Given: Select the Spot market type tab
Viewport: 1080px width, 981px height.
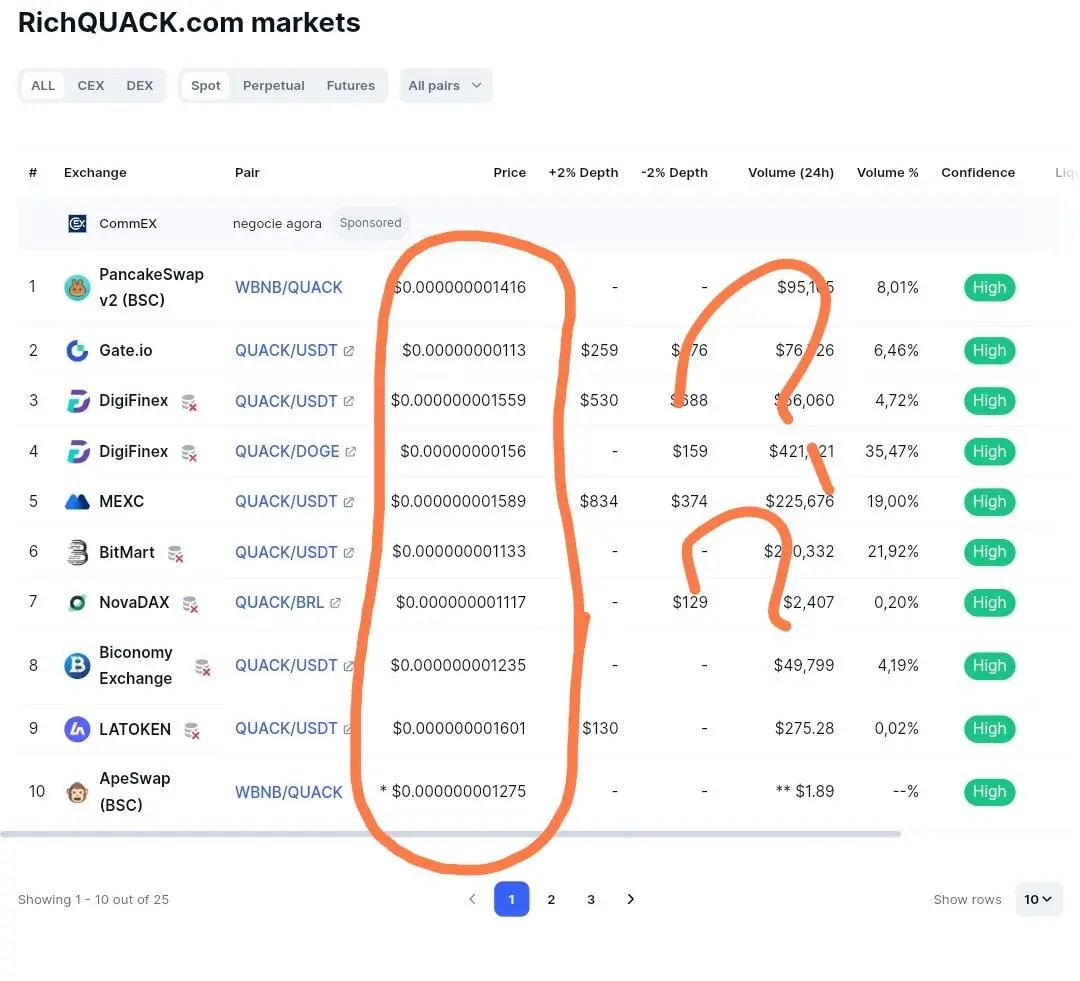Looking at the screenshot, I should pos(205,85).
